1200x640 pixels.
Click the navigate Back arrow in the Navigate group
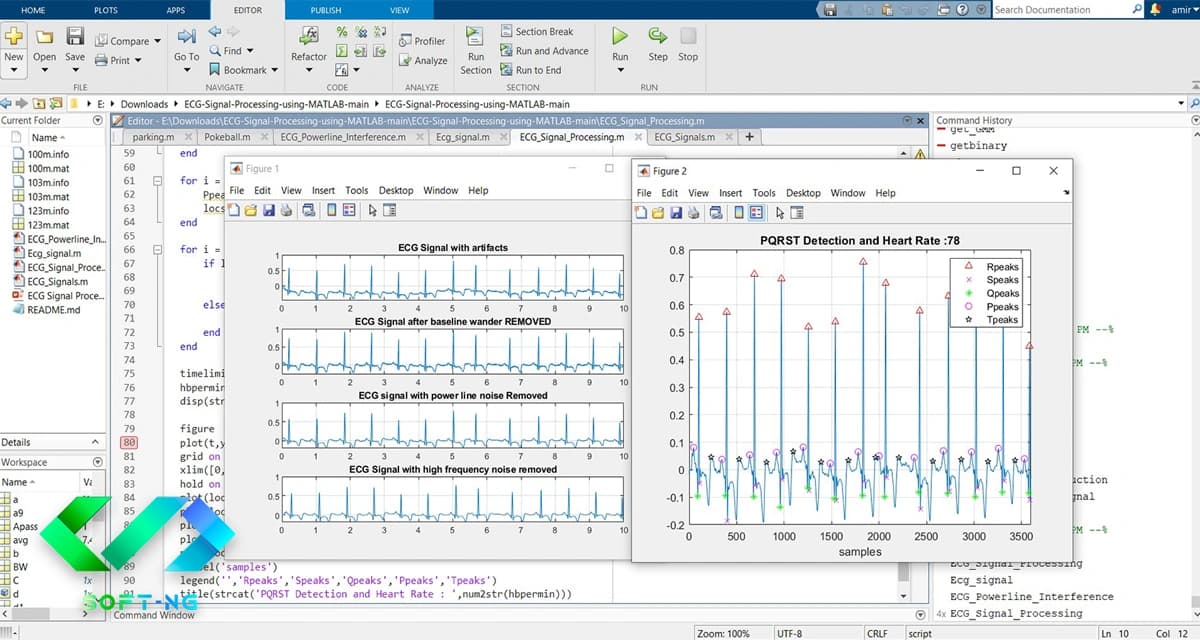click(x=215, y=32)
